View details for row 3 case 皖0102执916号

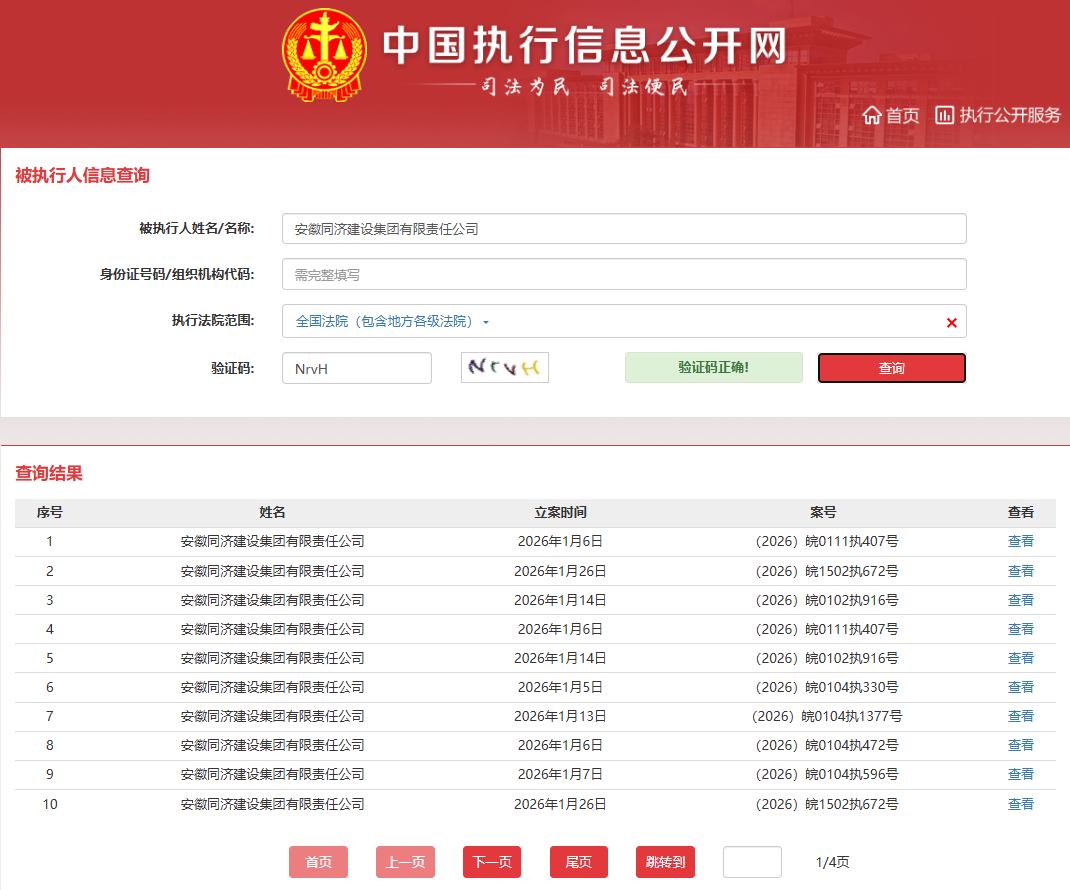point(1020,600)
